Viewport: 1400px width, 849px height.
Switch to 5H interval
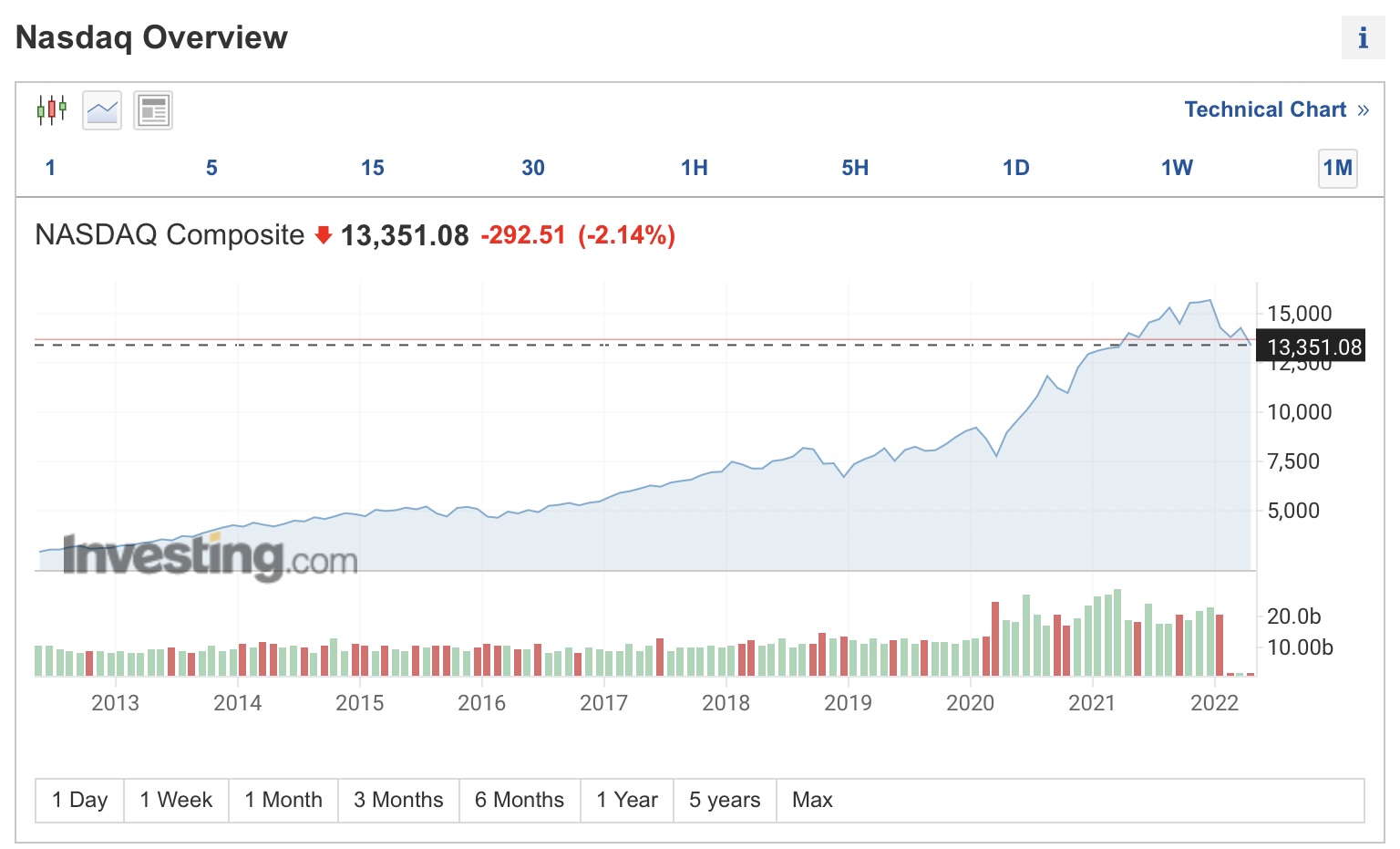coord(855,168)
